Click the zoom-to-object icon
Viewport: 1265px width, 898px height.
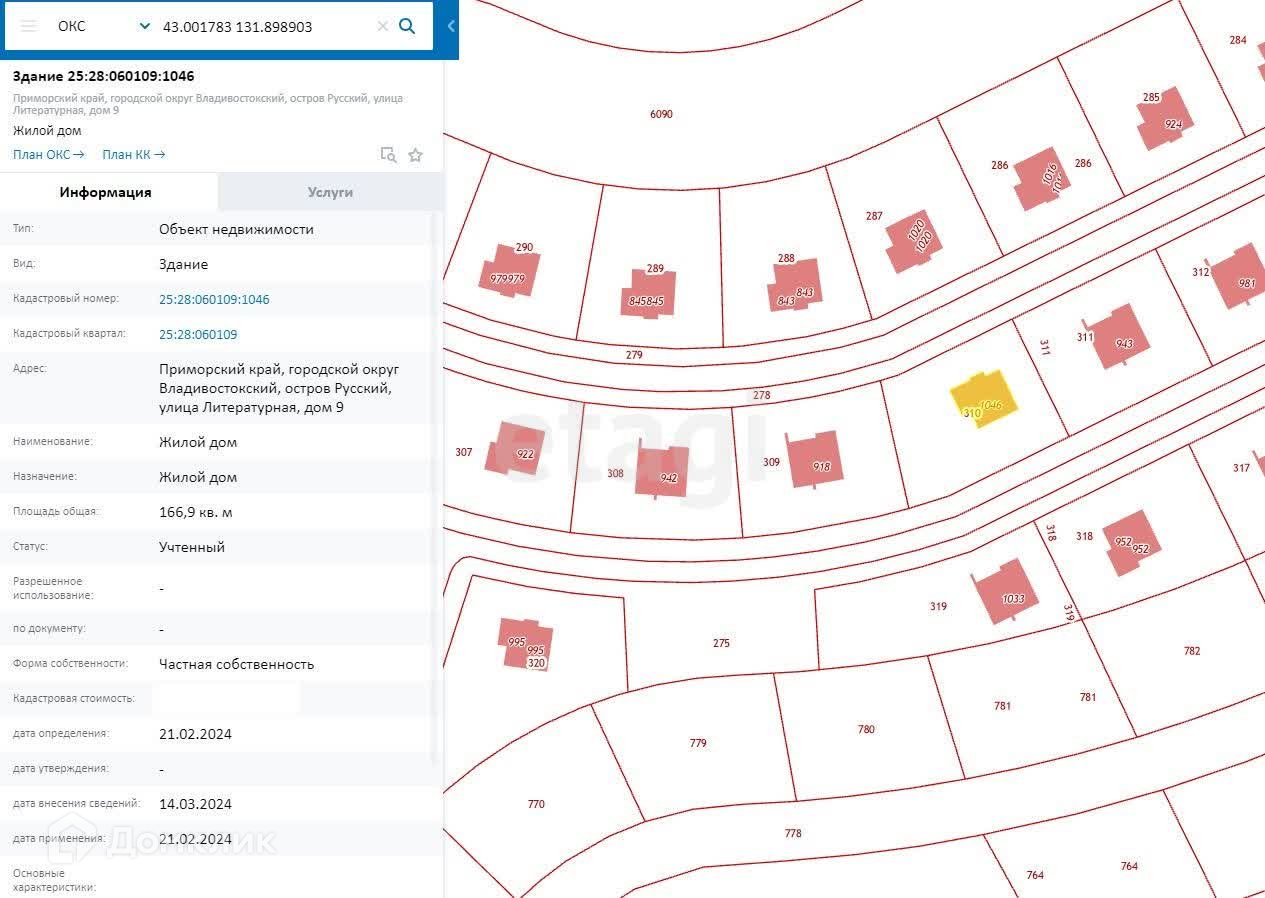click(388, 154)
